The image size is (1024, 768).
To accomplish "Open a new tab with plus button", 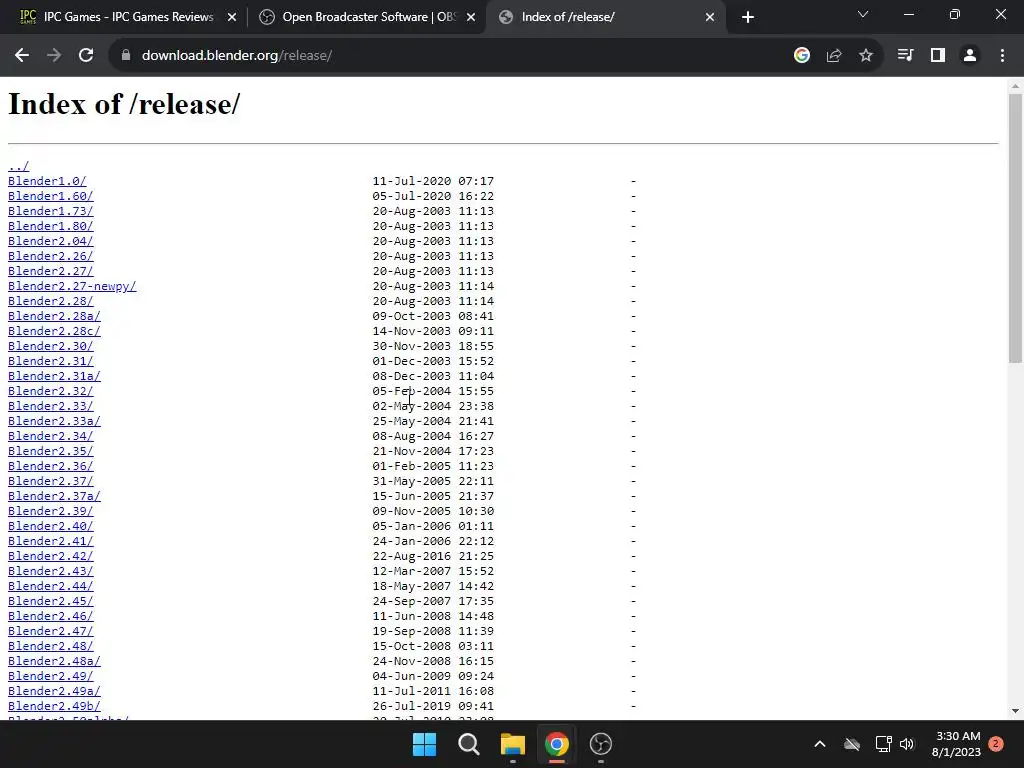I will 748,17.
